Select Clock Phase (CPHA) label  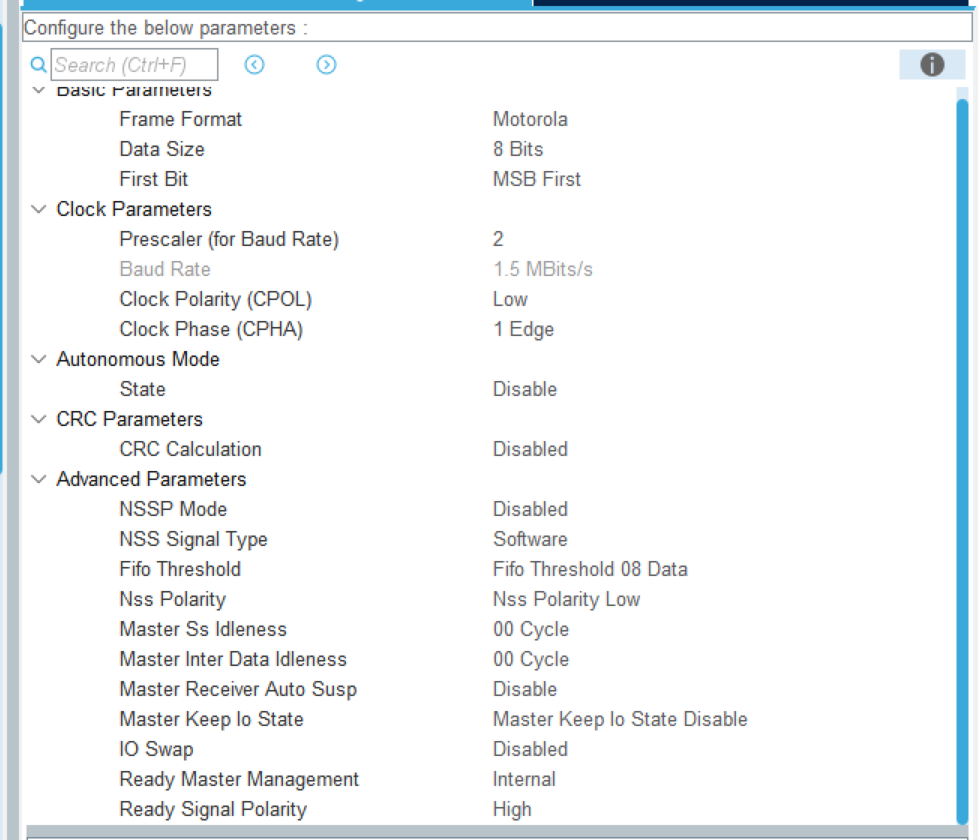pyautogui.click(x=211, y=329)
